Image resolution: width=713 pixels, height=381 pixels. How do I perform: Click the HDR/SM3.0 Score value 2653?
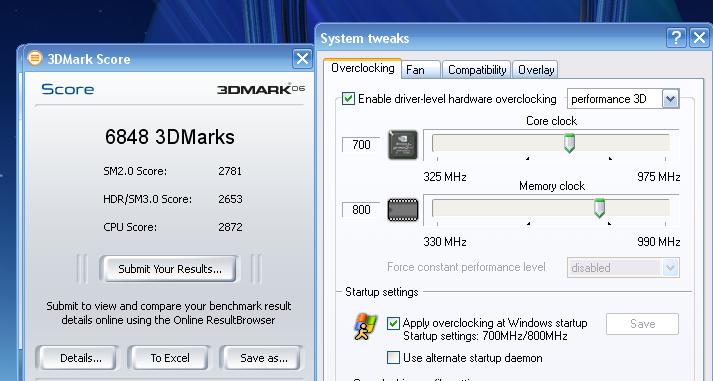coord(230,199)
